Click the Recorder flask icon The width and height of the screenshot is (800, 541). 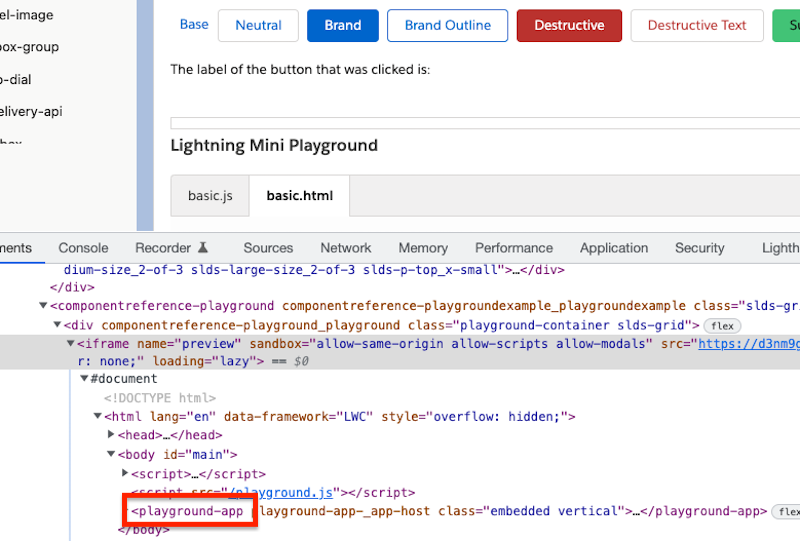[203, 248]
